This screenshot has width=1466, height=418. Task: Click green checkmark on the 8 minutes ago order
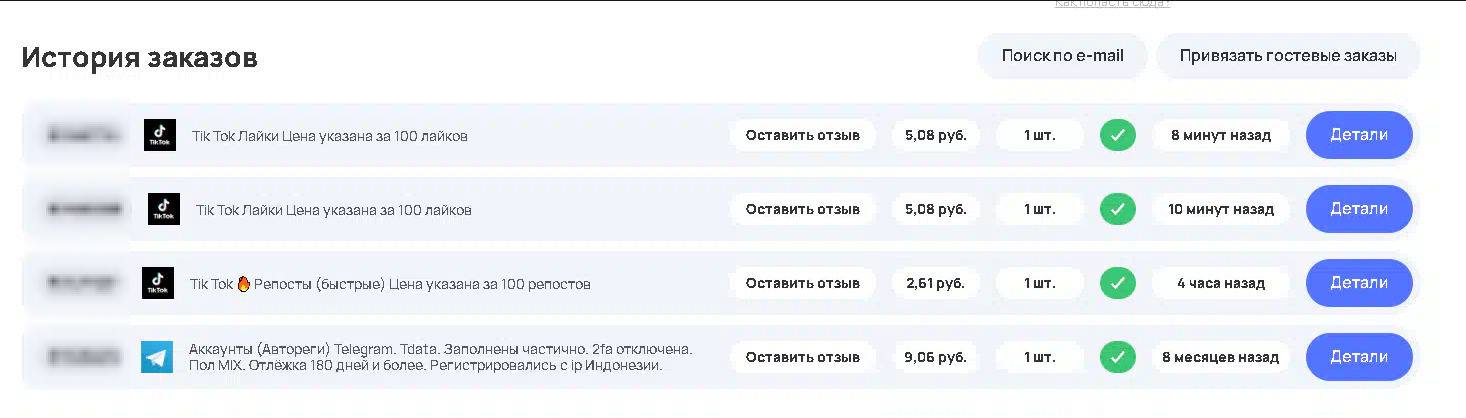[x=1118, y=135]
